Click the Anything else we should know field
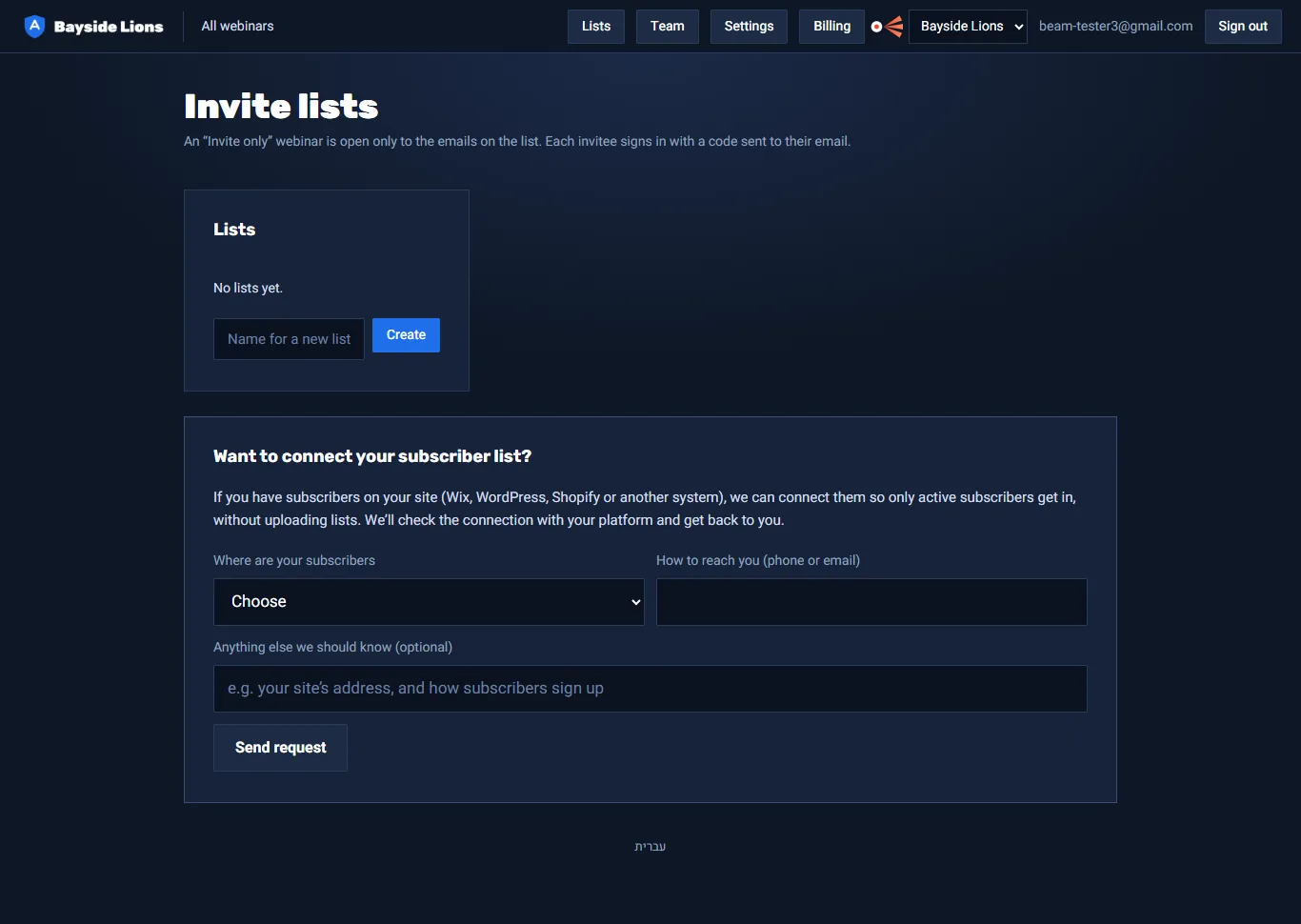 [650, 689]
